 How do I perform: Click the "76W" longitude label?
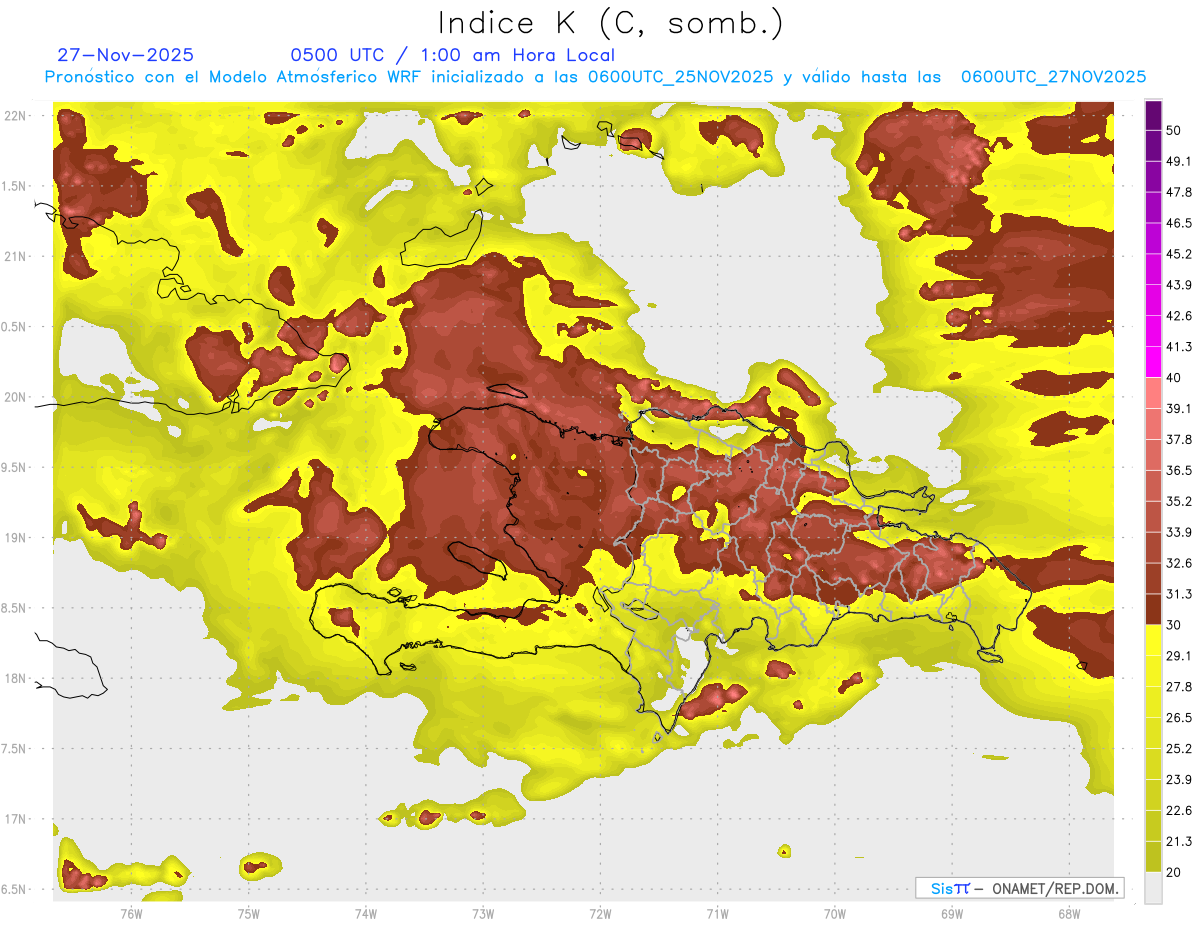[x=131, y=913]
